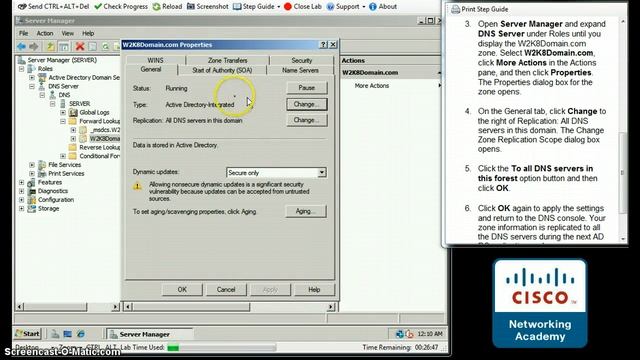Switch to the WINS tab
This screenshot has width=640, height=360.
[x=155, y=60]
